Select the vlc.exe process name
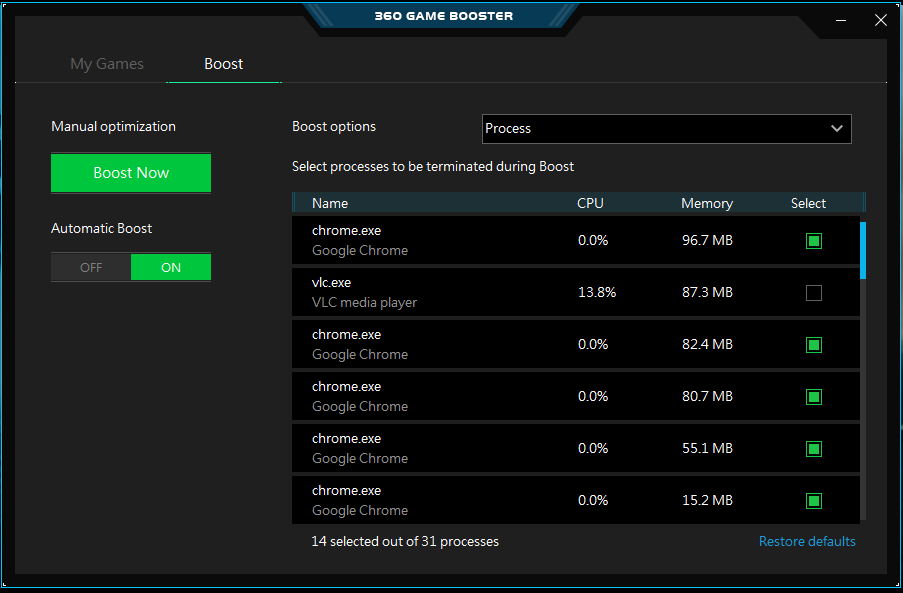Screen dimensions: 903x593 (331, 283)
